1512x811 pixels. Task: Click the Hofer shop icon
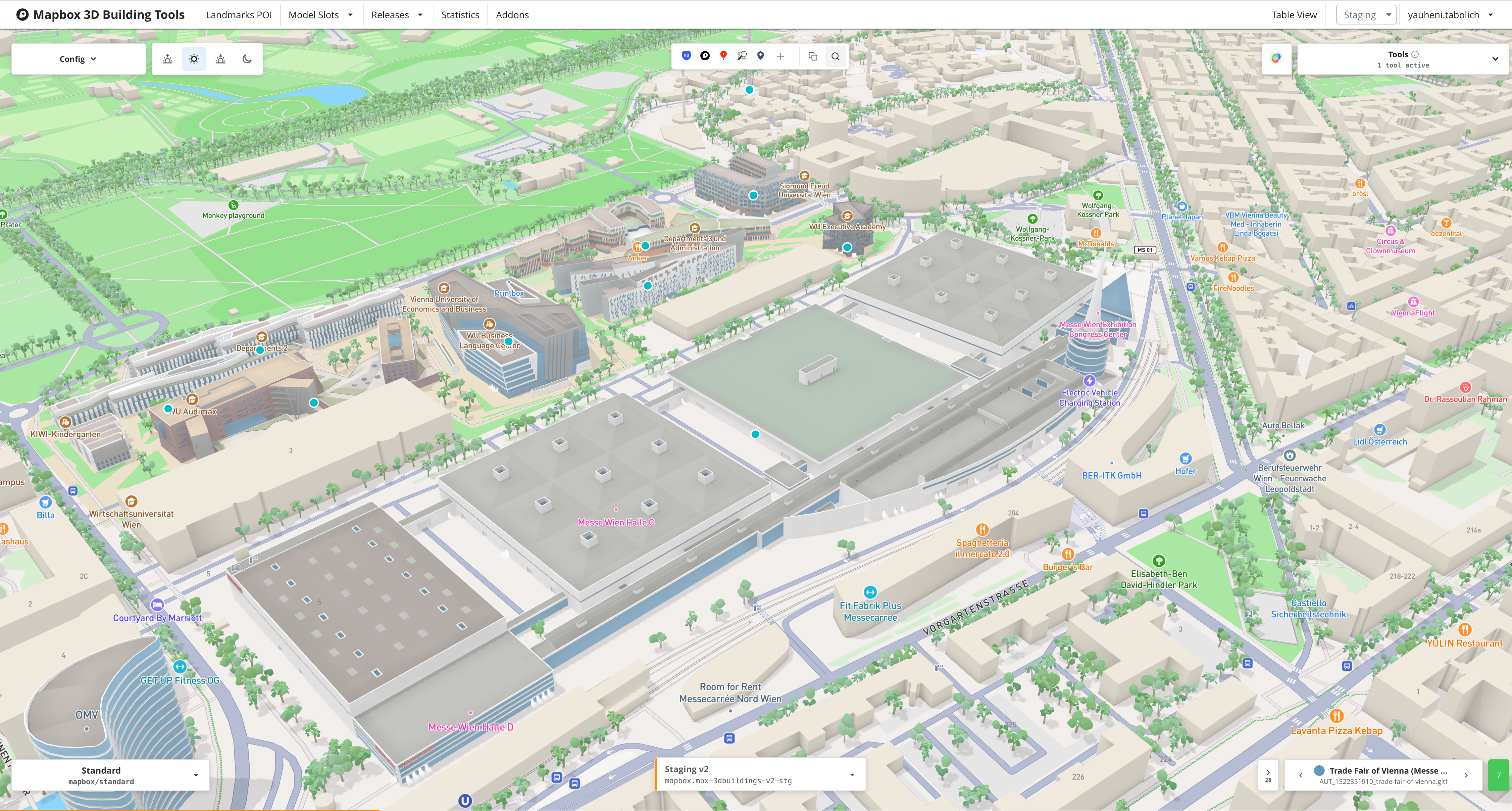coord(1185,458)
